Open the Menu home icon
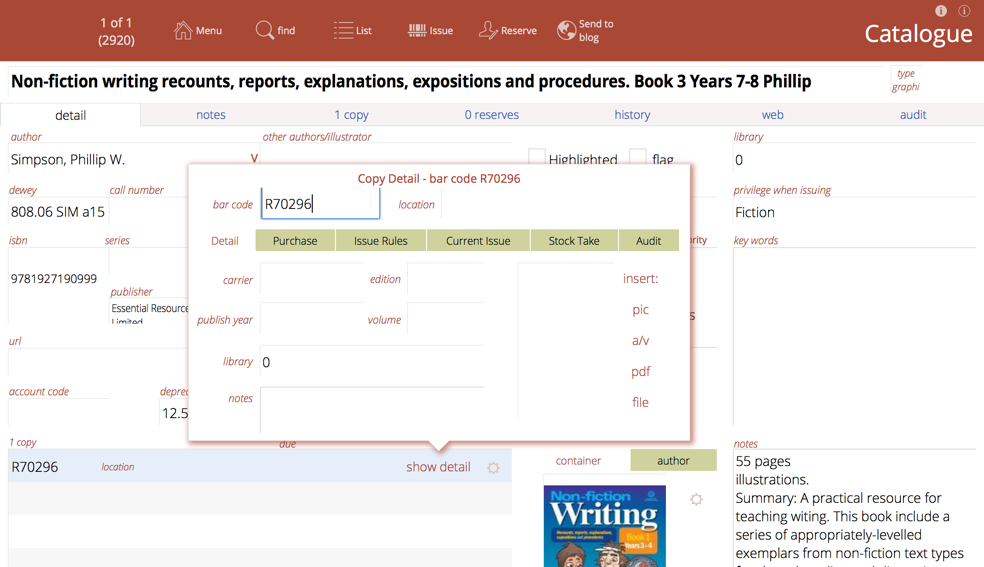The width and height of the screenshot is (984, 567). coord(183,31)
